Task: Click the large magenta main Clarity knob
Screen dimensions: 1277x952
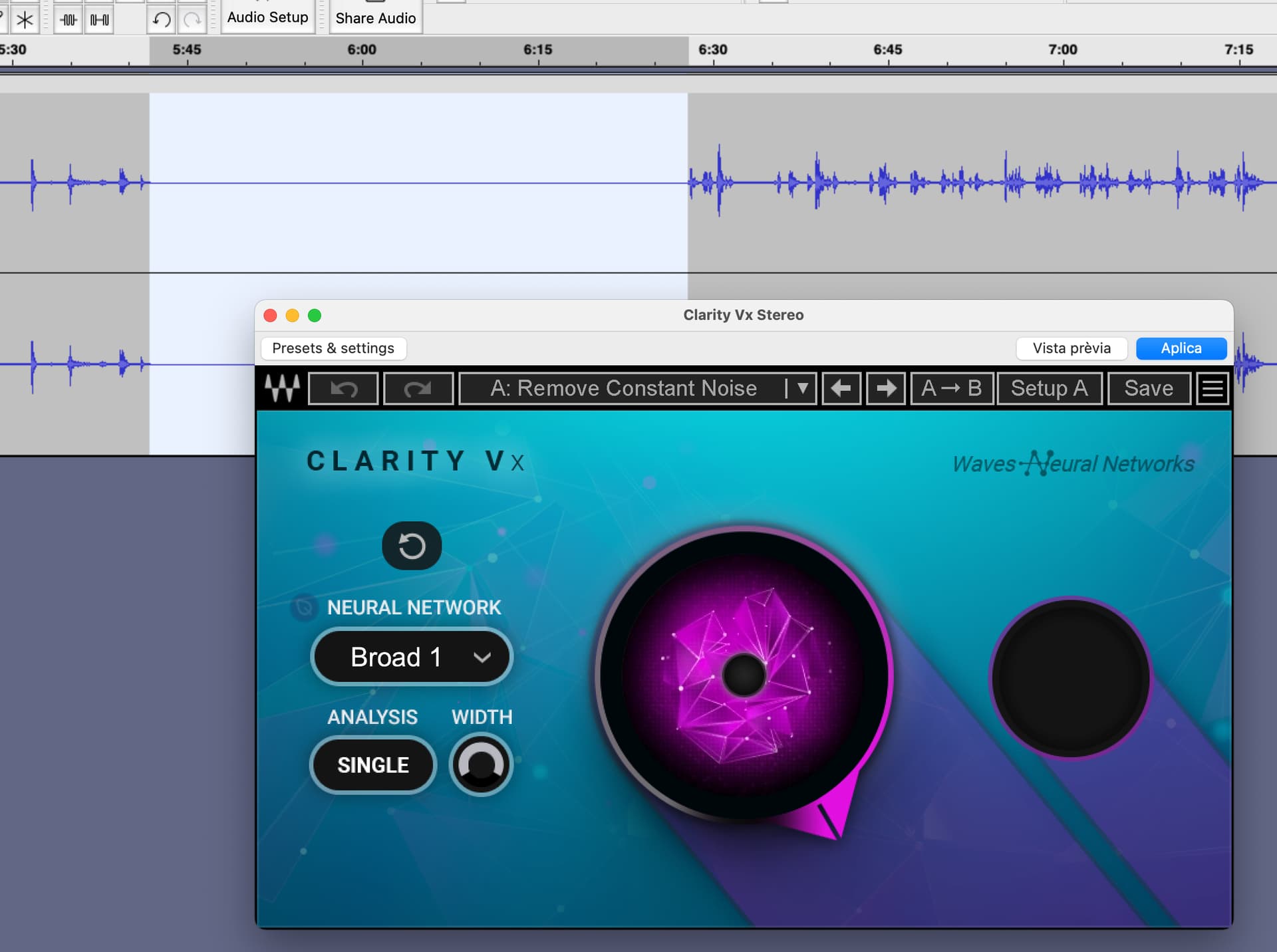Action: coord(744,675)
